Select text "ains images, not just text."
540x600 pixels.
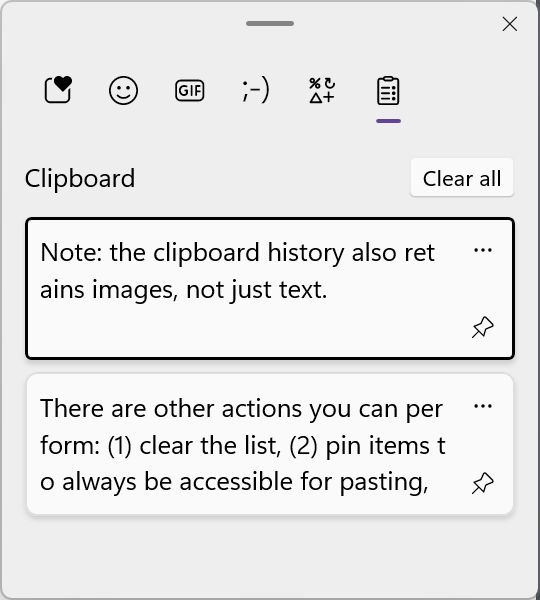pyautogui.click(x=184, y=290)
